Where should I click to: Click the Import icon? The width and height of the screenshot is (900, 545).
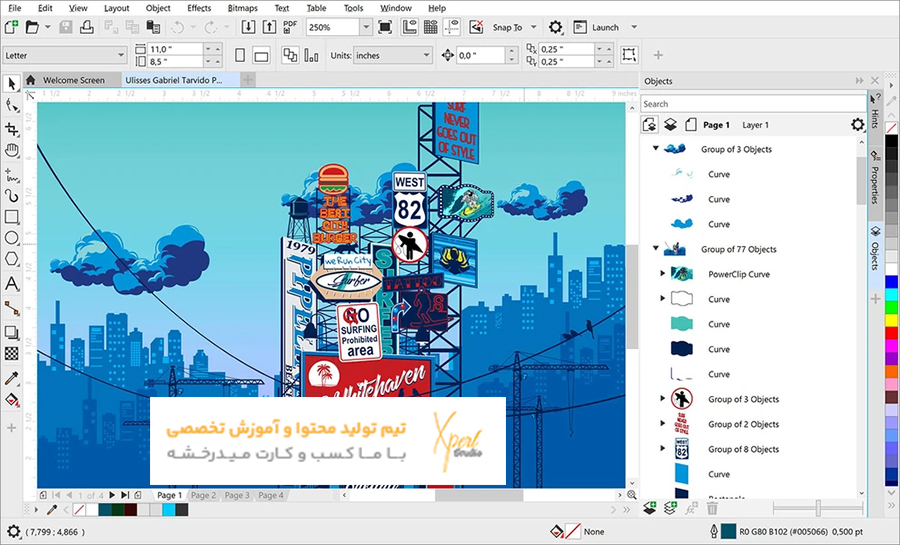248,27
